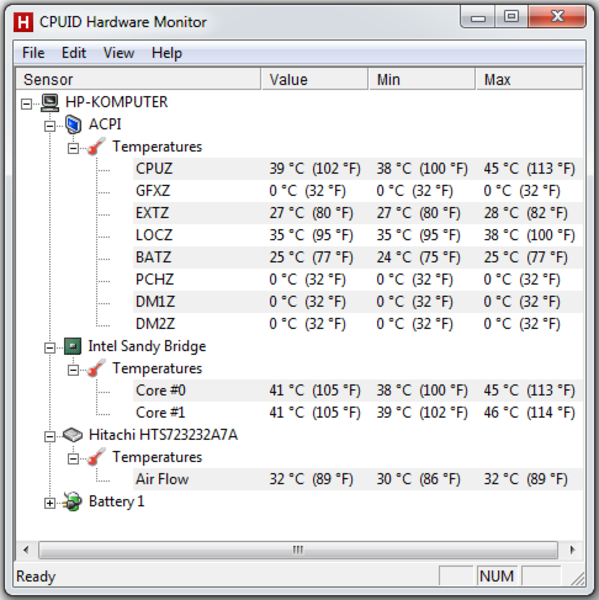This screenshot has width=599, height=600.
Task: Click the red H CPUID application icon
Action: tap(23, 22)
